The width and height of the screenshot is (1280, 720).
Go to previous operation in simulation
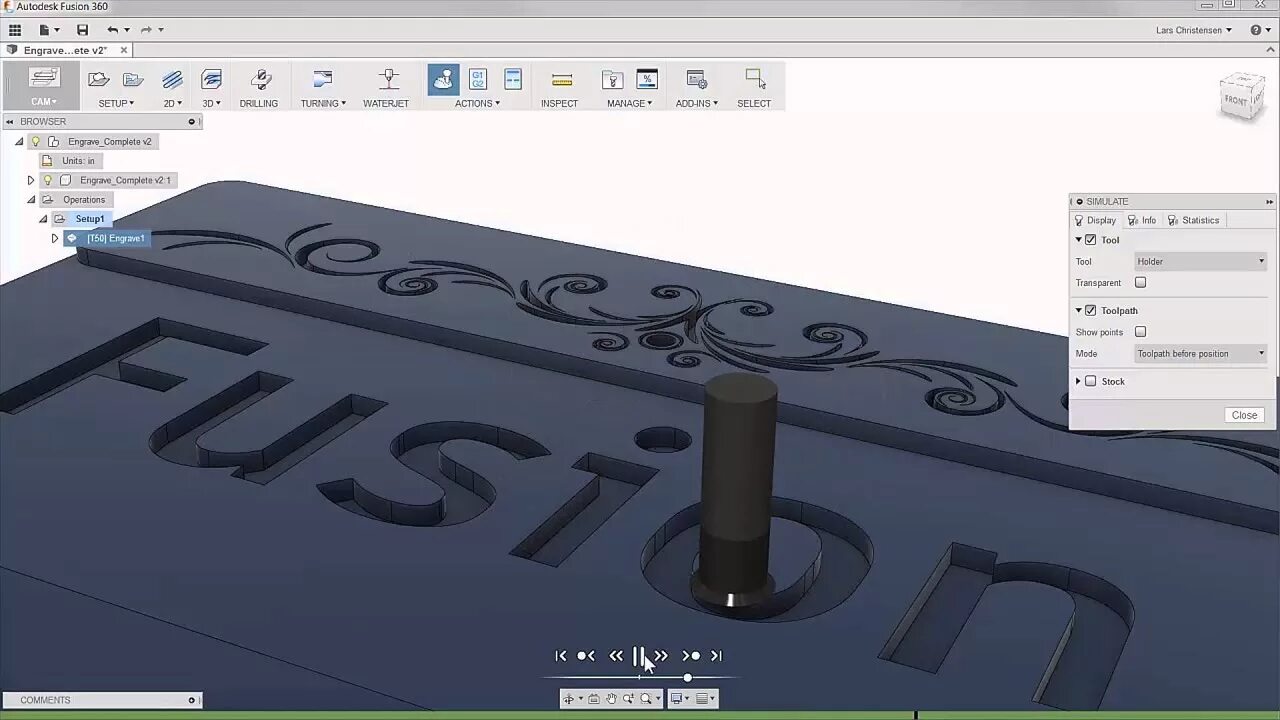[x=586, y=656]
